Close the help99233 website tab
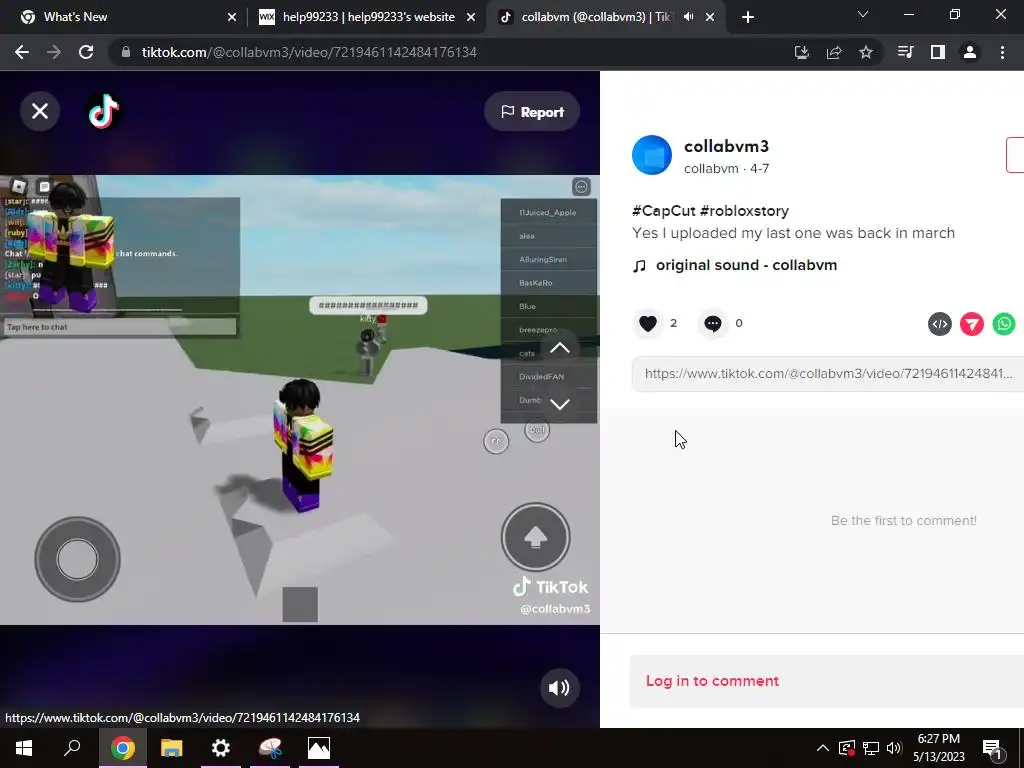This screenshot has height=768, width=1024. pyautogui.click(x=471, y=18)
